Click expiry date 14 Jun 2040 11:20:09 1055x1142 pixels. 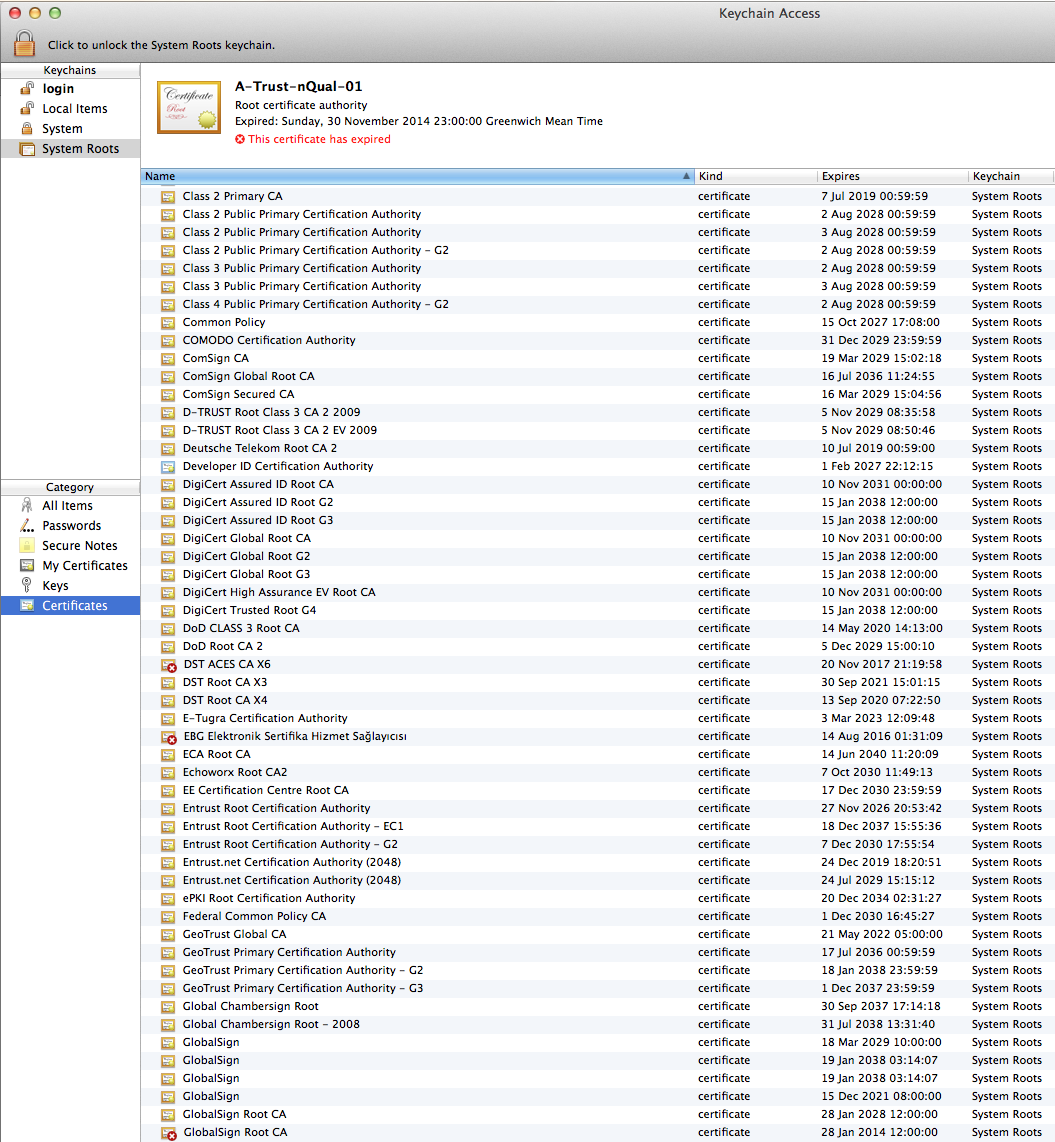[880, 755]
